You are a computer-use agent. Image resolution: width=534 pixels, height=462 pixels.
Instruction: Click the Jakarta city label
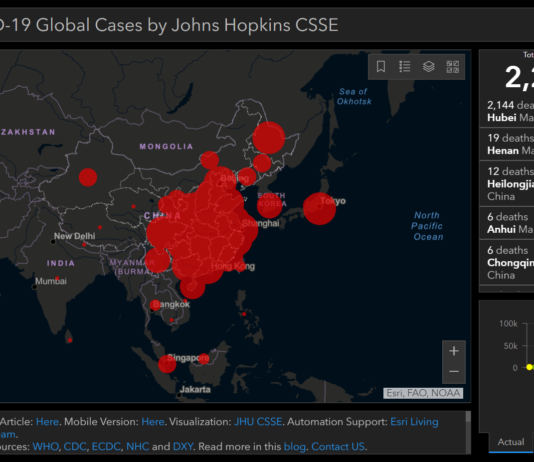[x=195, y=389]
